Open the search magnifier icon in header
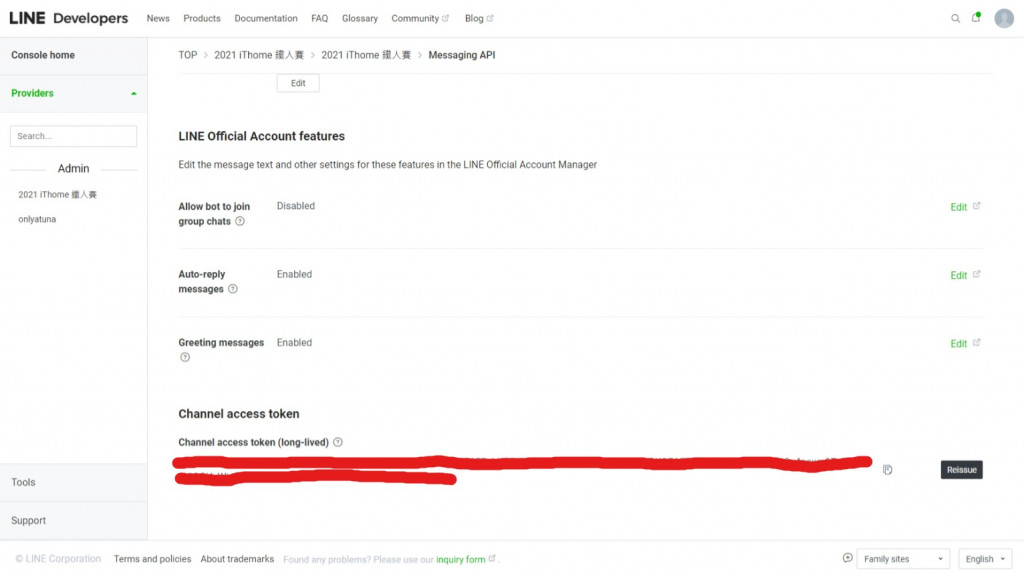 (x=955, y=18)
